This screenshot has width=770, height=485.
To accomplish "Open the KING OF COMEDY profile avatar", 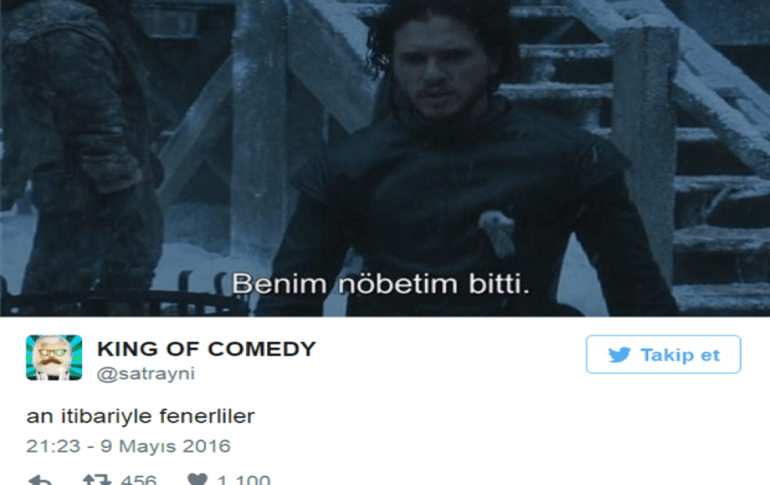I will (54, 357).
